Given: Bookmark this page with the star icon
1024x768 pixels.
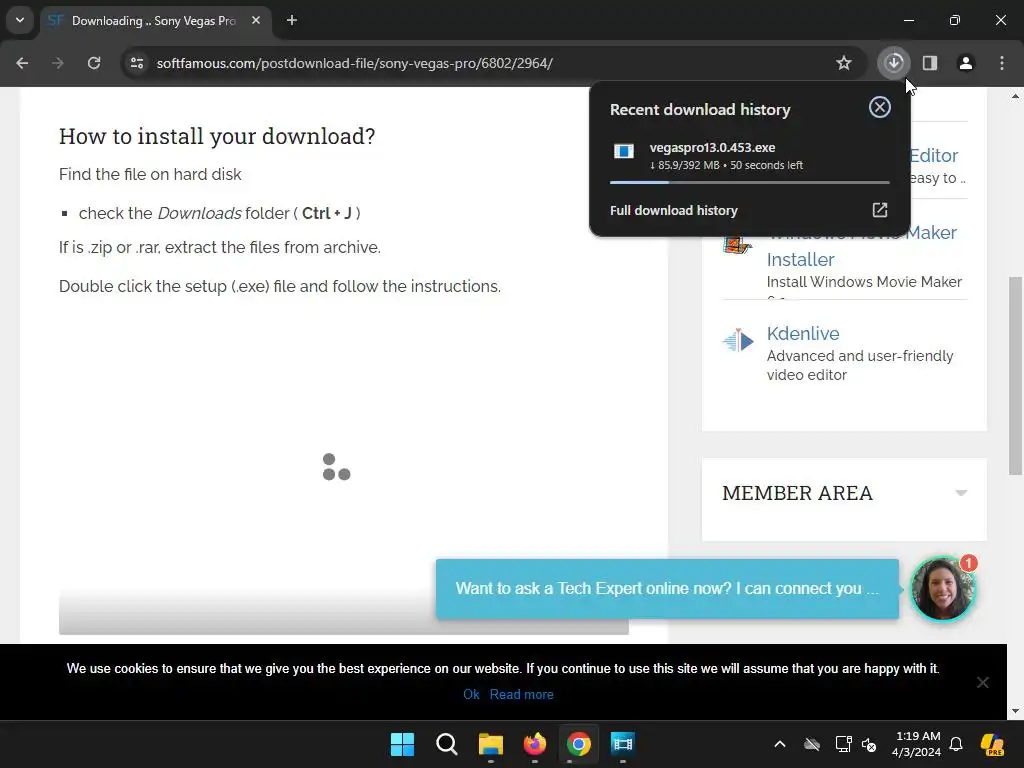Looking at the screenshot, I should point(844,63).
